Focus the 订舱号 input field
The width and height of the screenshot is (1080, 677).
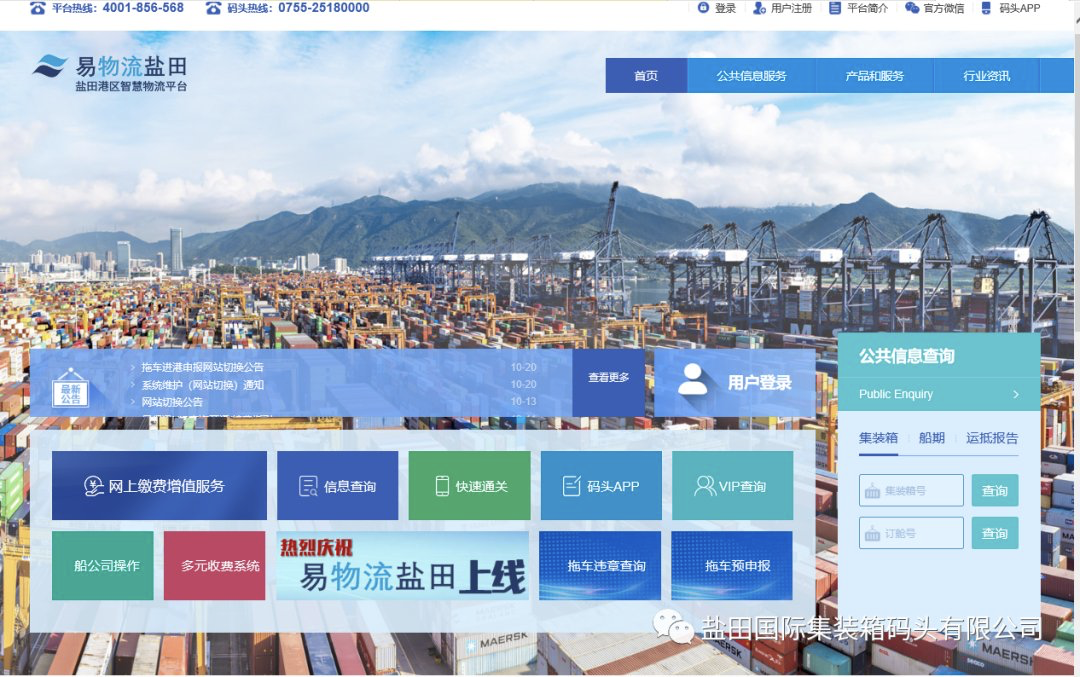click(x=911, y=533)
